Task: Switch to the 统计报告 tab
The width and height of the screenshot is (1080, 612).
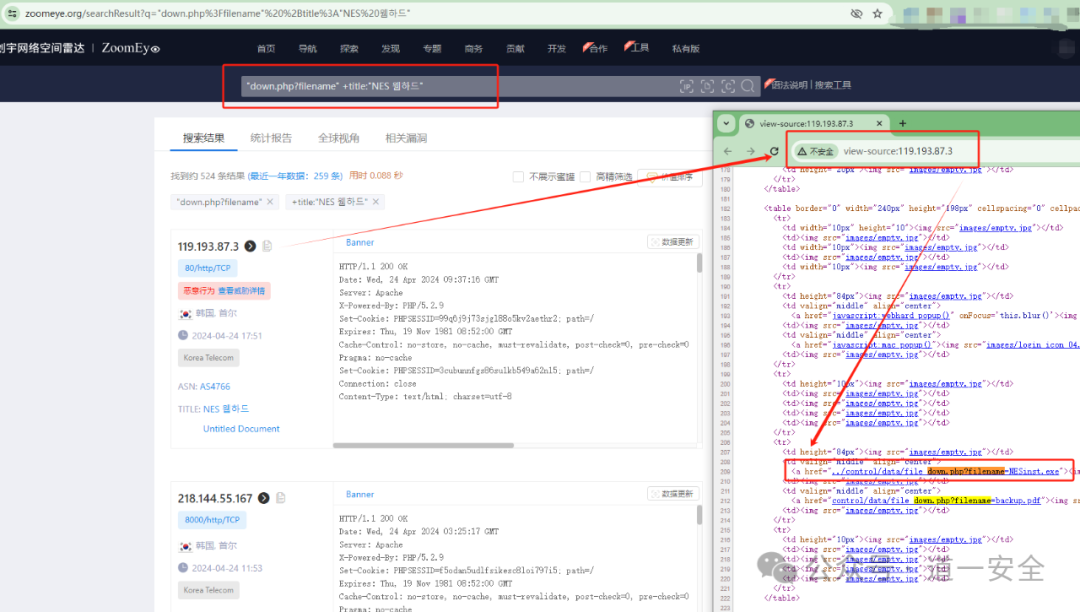Action: pos(271,138)
